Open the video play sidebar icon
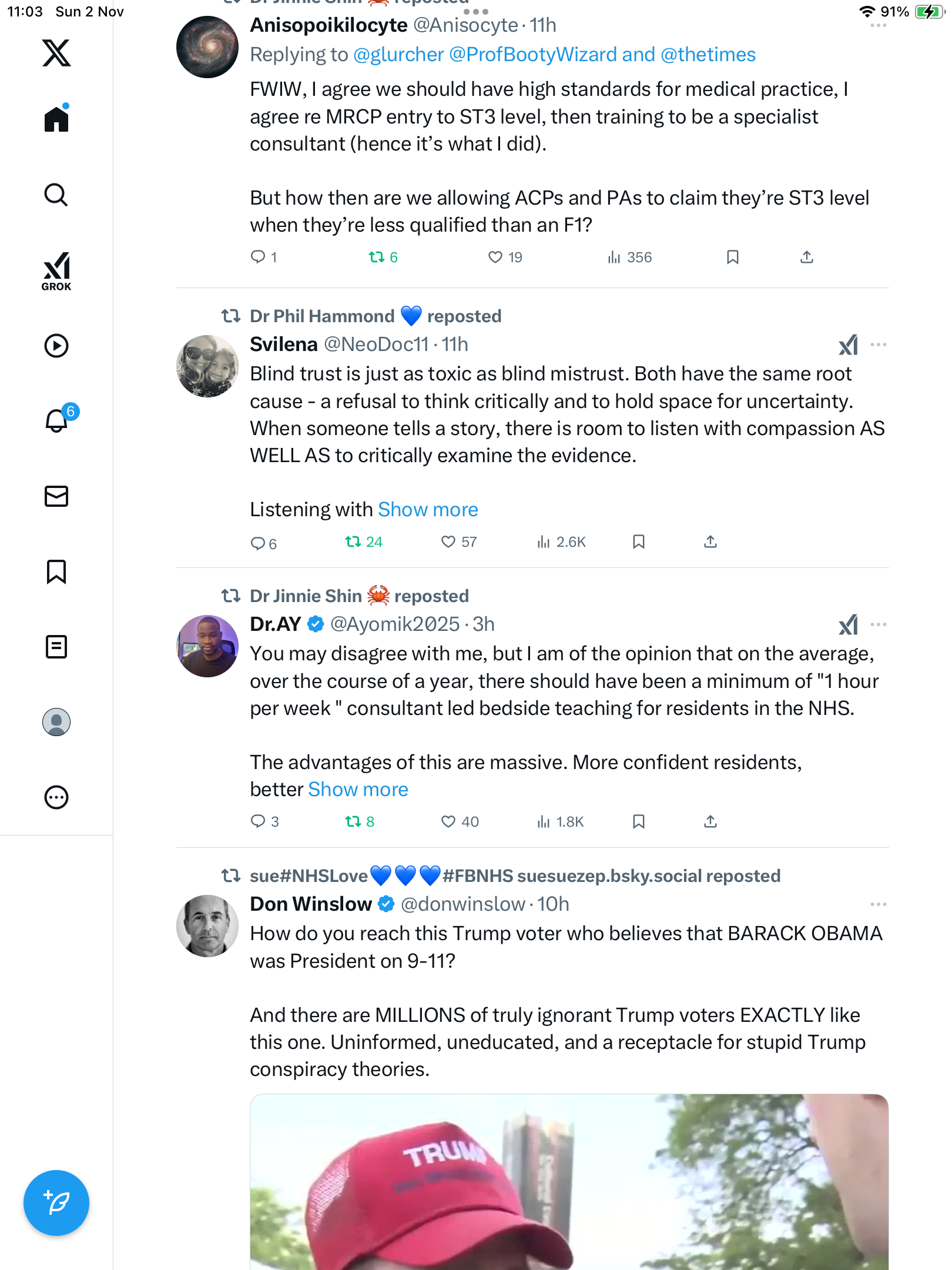 coord(56,346)
